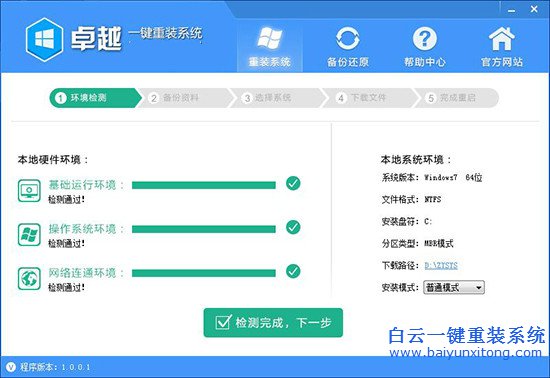Click the 基础运行环境 monitor icon
The height and width of the screenshot is (378, 550).
click(29, 190)
